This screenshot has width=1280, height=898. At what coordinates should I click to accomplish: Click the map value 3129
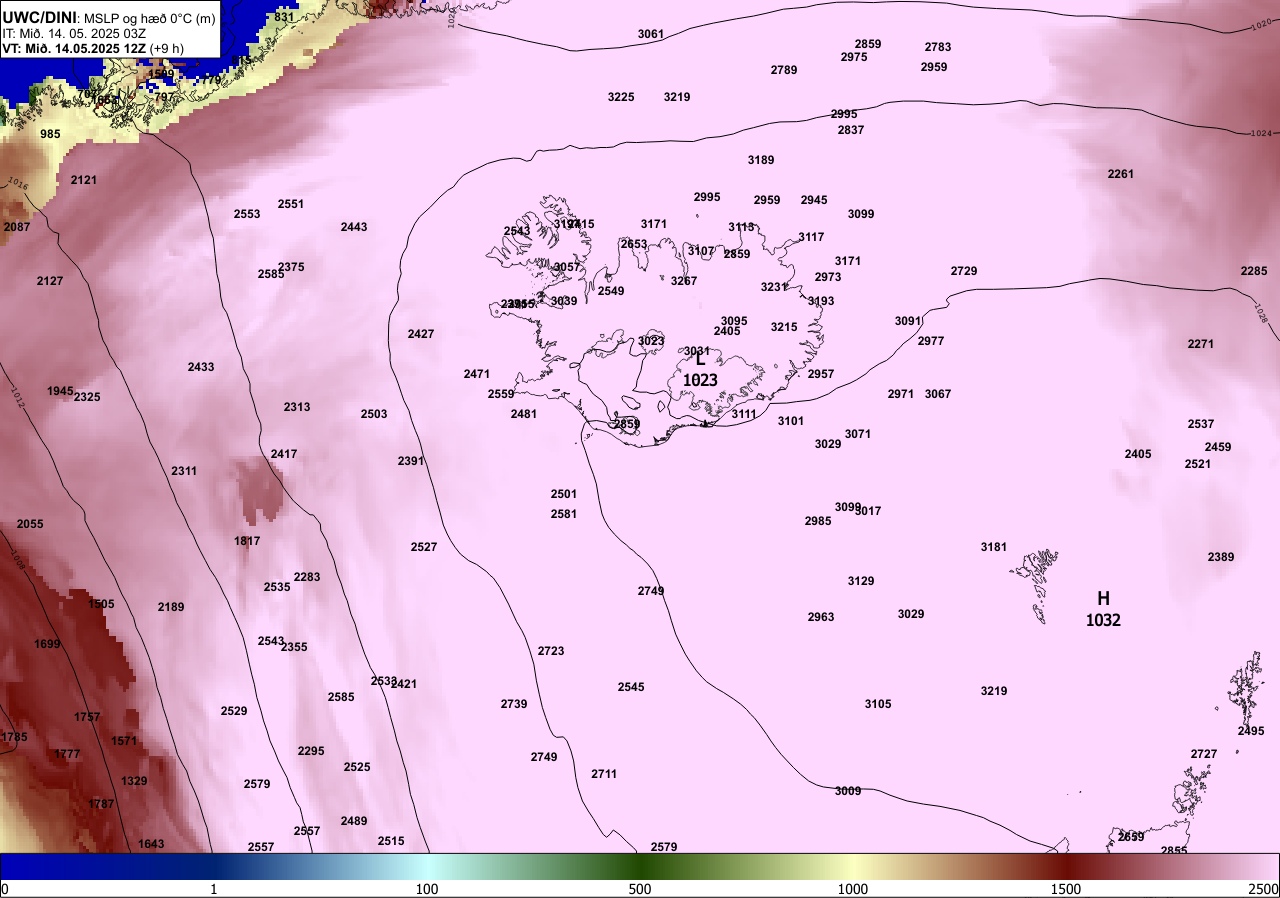[861, 581]
